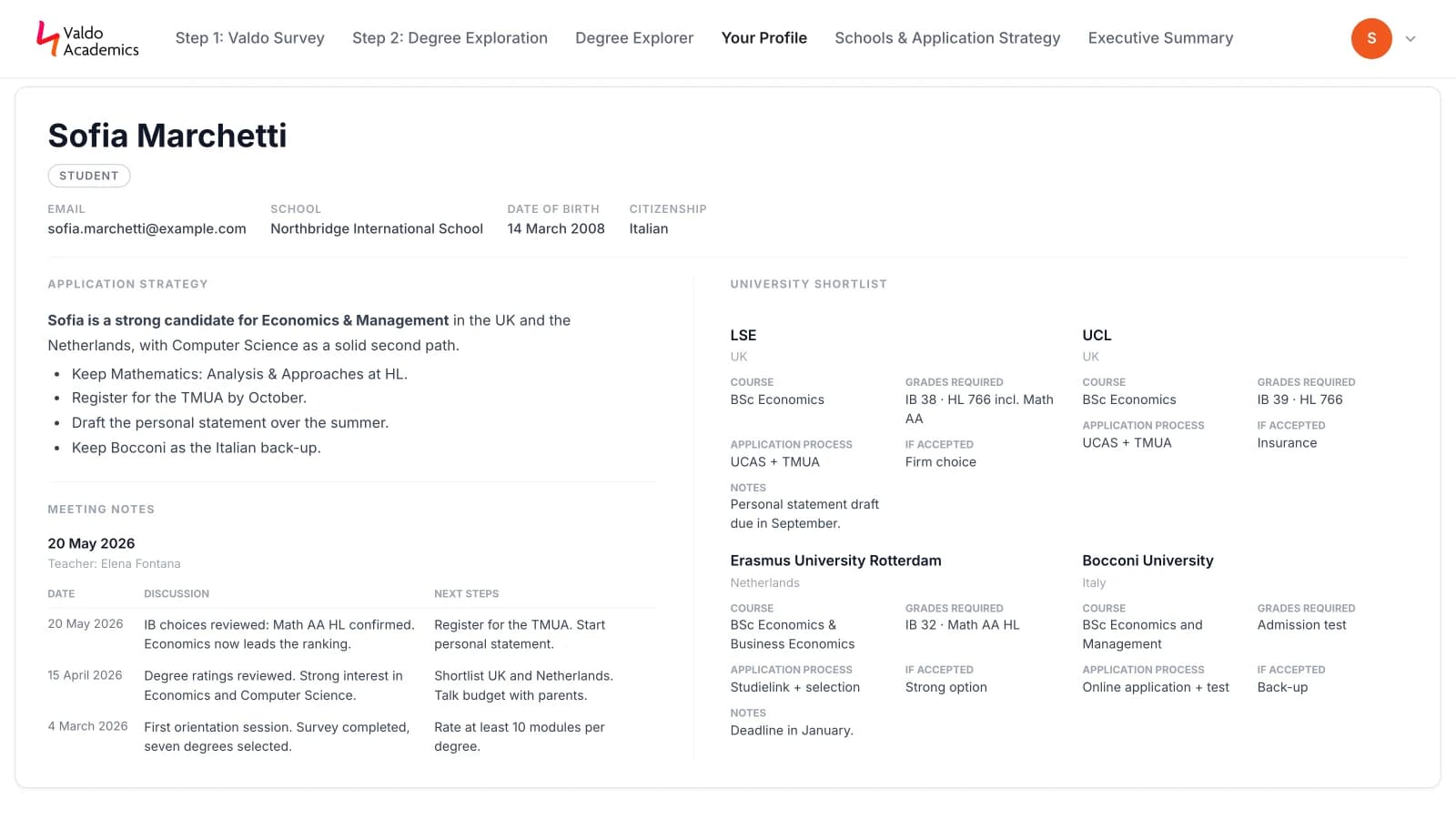Click the STUDENT badge

coord(89,176)
